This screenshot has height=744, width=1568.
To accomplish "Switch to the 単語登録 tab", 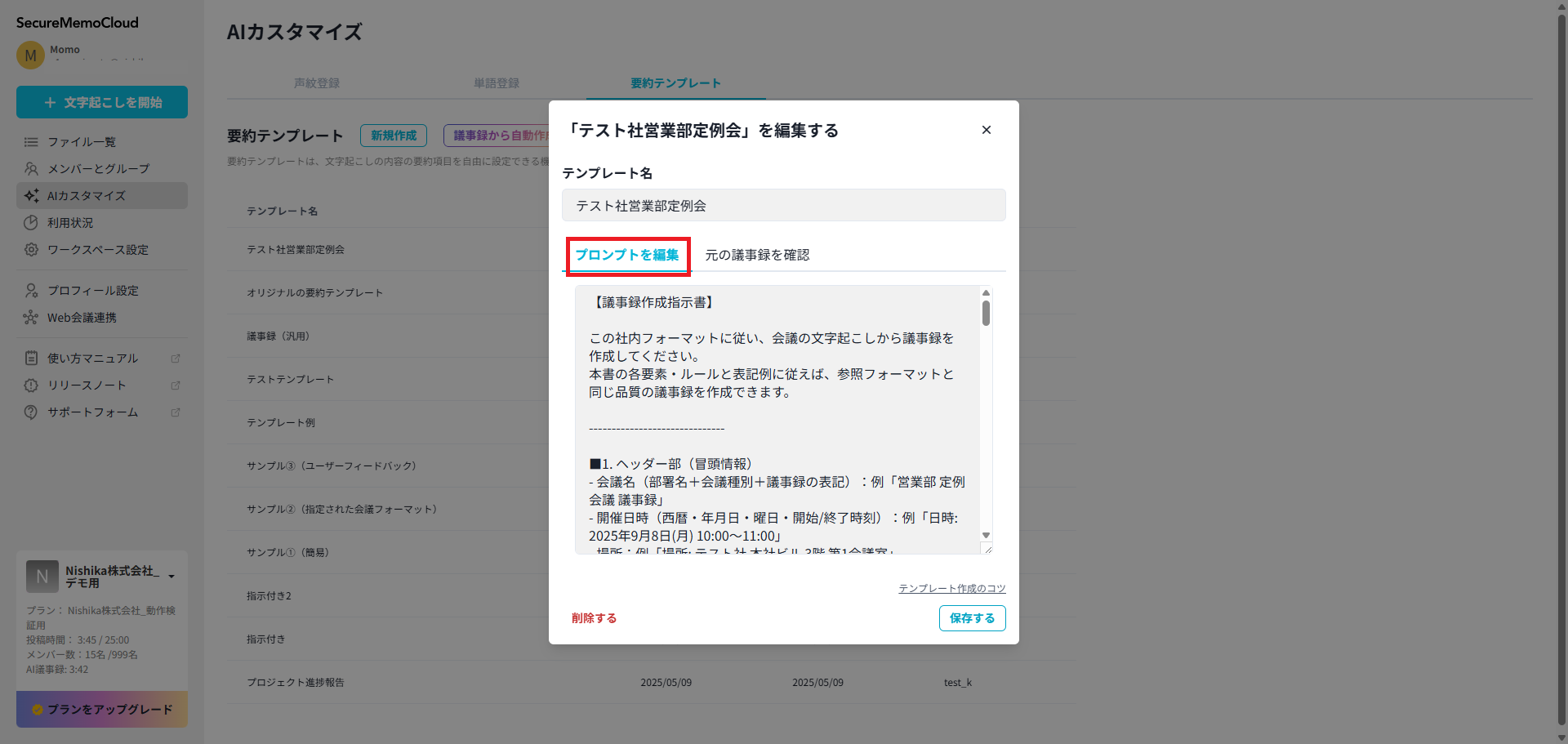I will coord(497,82).
